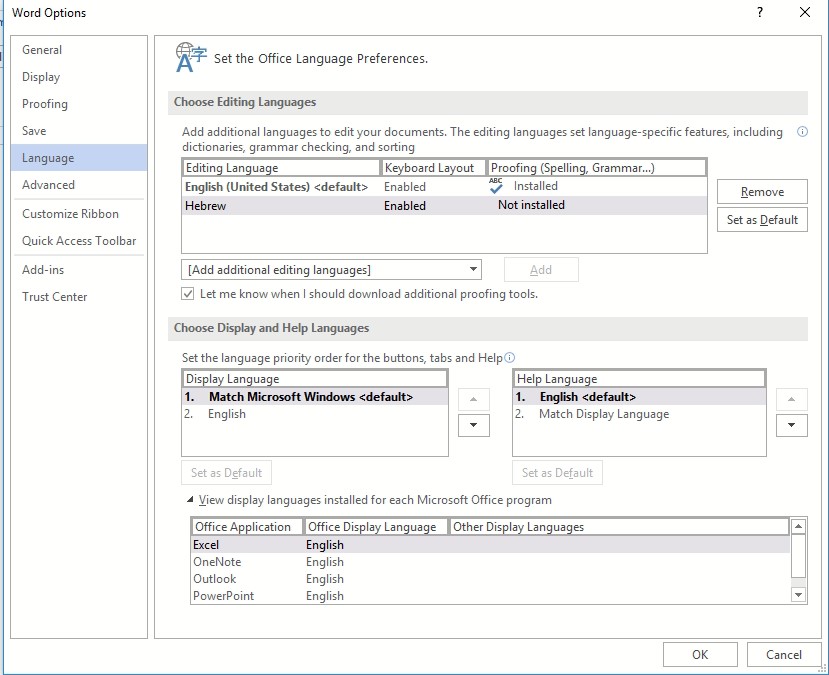Click Set as Default under Display Language
Screen dimensions: 829x675
coord(226,473)
